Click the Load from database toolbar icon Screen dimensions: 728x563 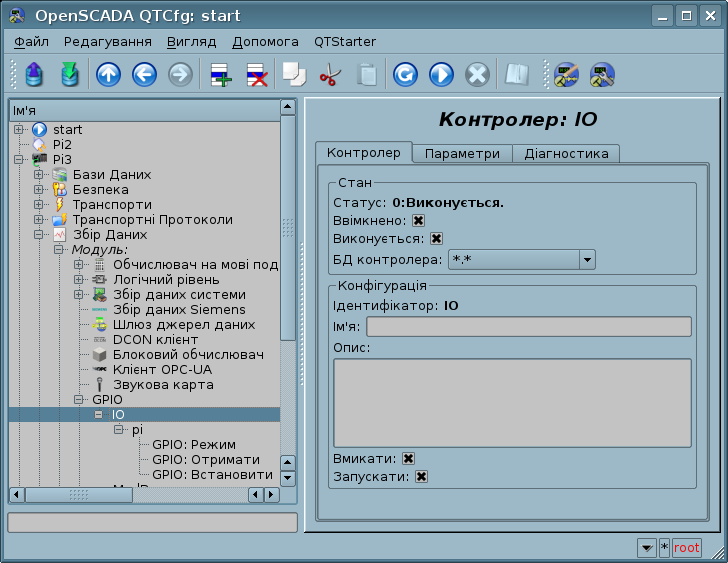point(34,75)
